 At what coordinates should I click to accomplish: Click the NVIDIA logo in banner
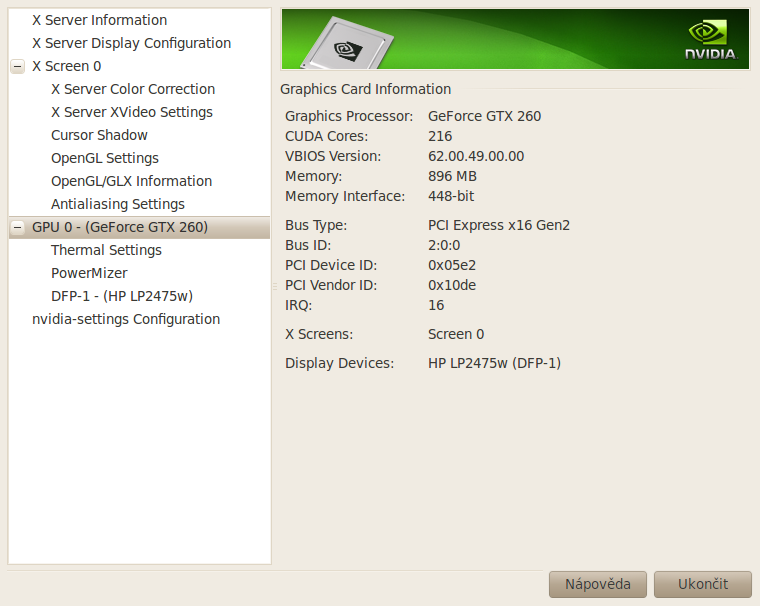coord(711,40)
